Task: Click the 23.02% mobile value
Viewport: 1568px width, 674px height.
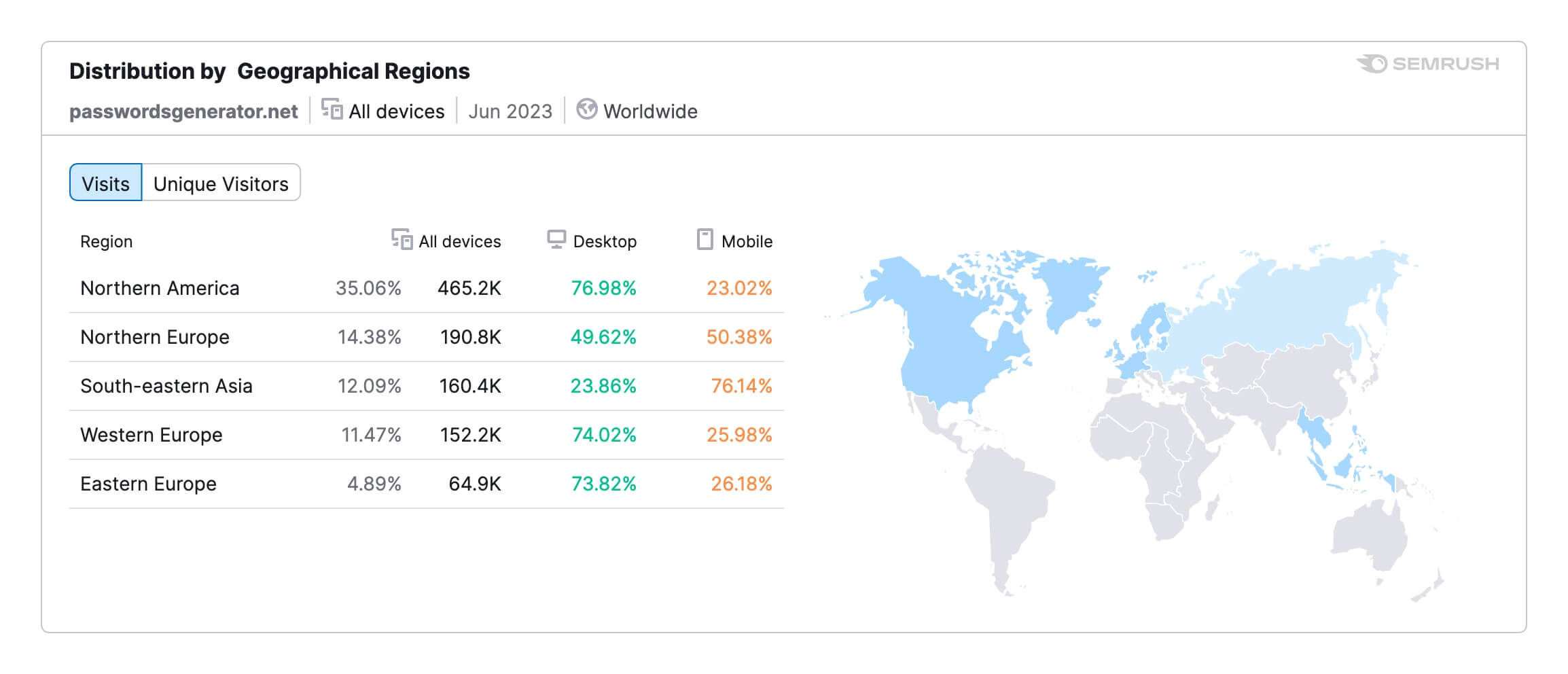Action: (739, 288)
